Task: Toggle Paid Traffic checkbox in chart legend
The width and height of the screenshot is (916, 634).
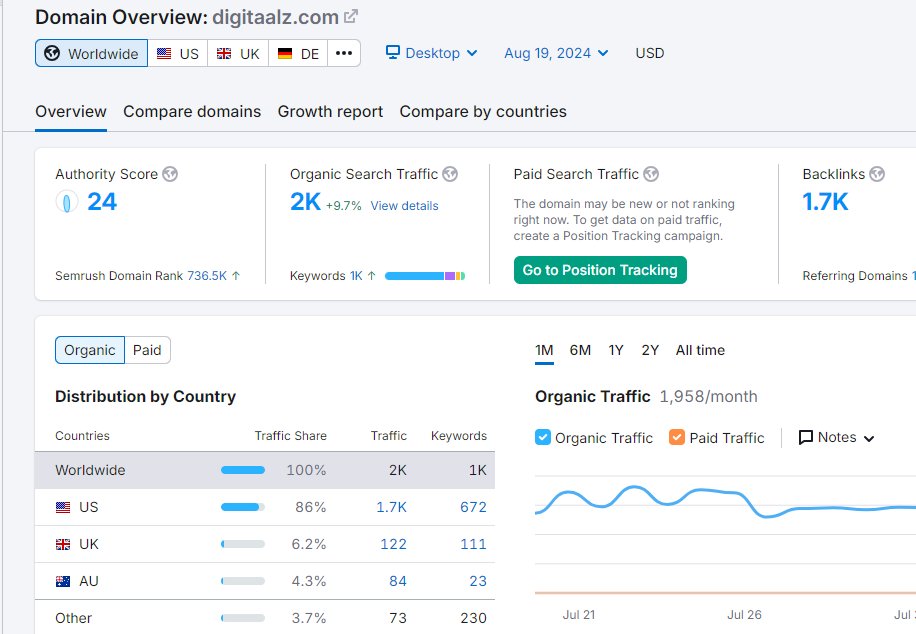Action: [x=676, y=438]
